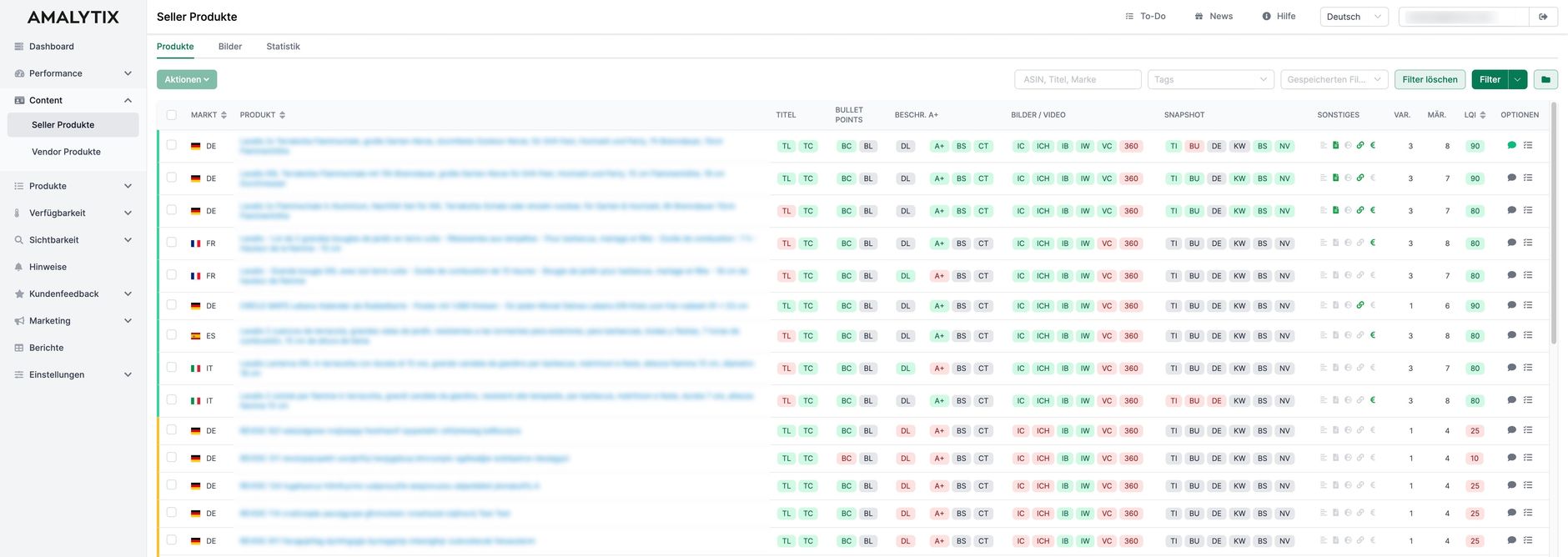Expand the Sichtbarkeit section chevron
Screen dimensions: 1568x557
tap(128, 240)
